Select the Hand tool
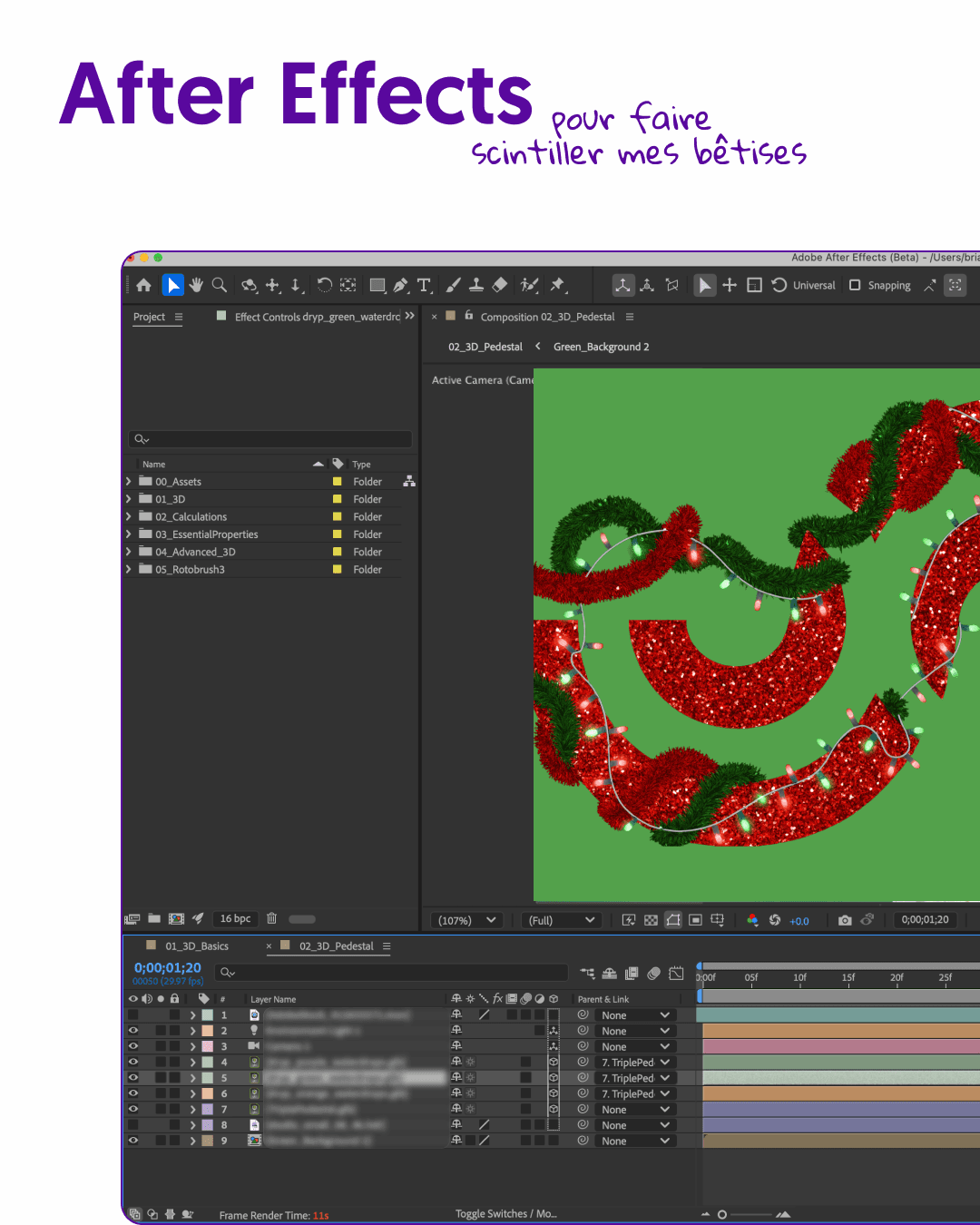 (x=196, y=285)
